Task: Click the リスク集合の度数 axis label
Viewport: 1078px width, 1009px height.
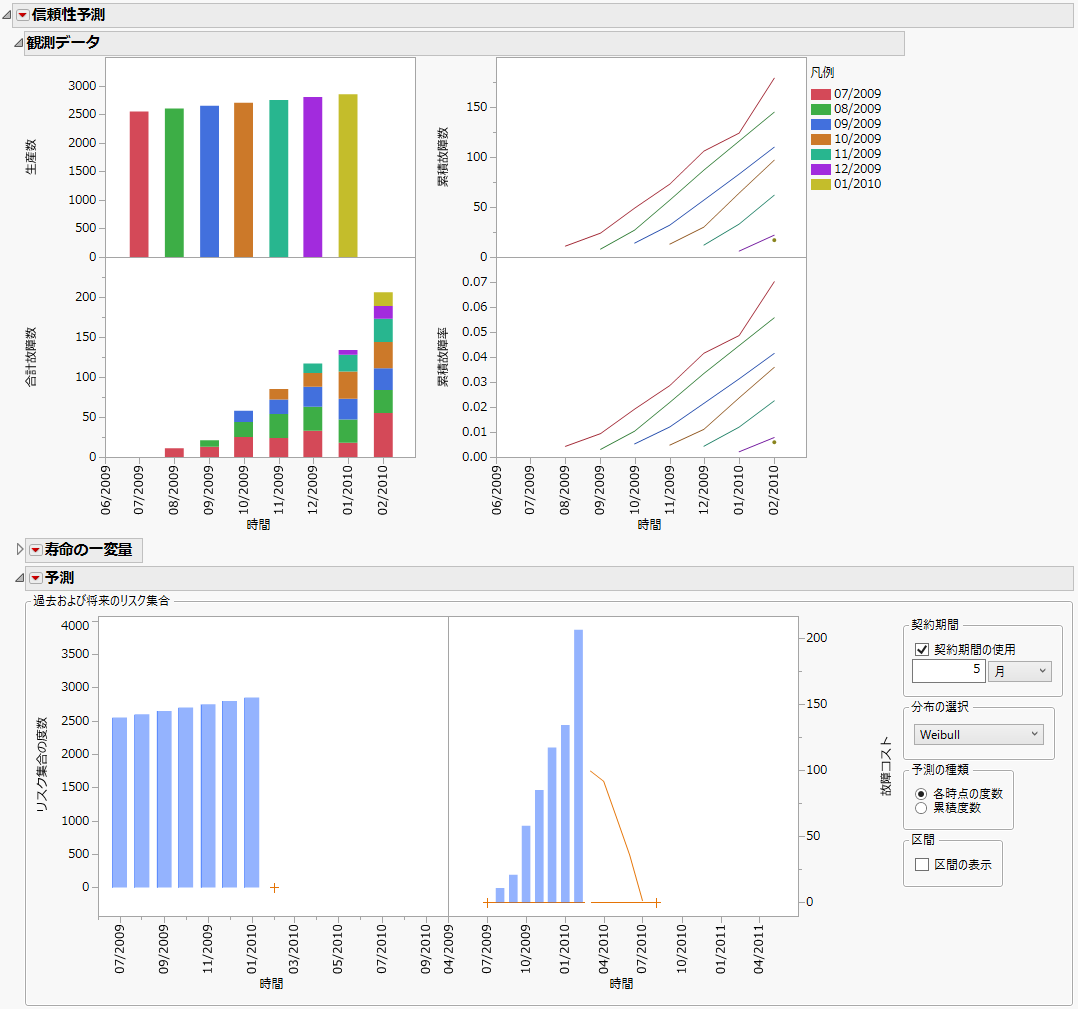Action: [x=42, y=764]
